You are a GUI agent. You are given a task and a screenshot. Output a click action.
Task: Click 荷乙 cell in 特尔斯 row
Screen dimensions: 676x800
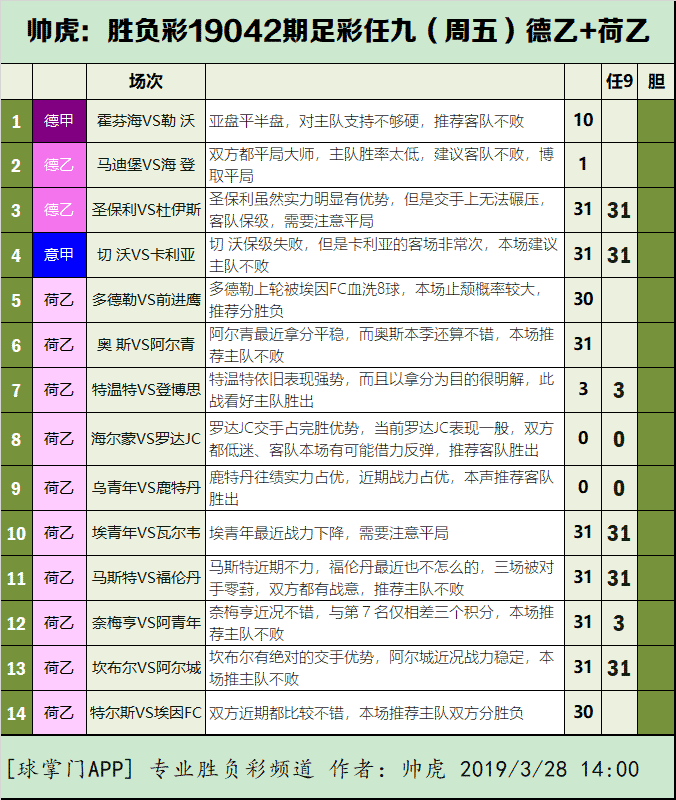pos(59,712)
